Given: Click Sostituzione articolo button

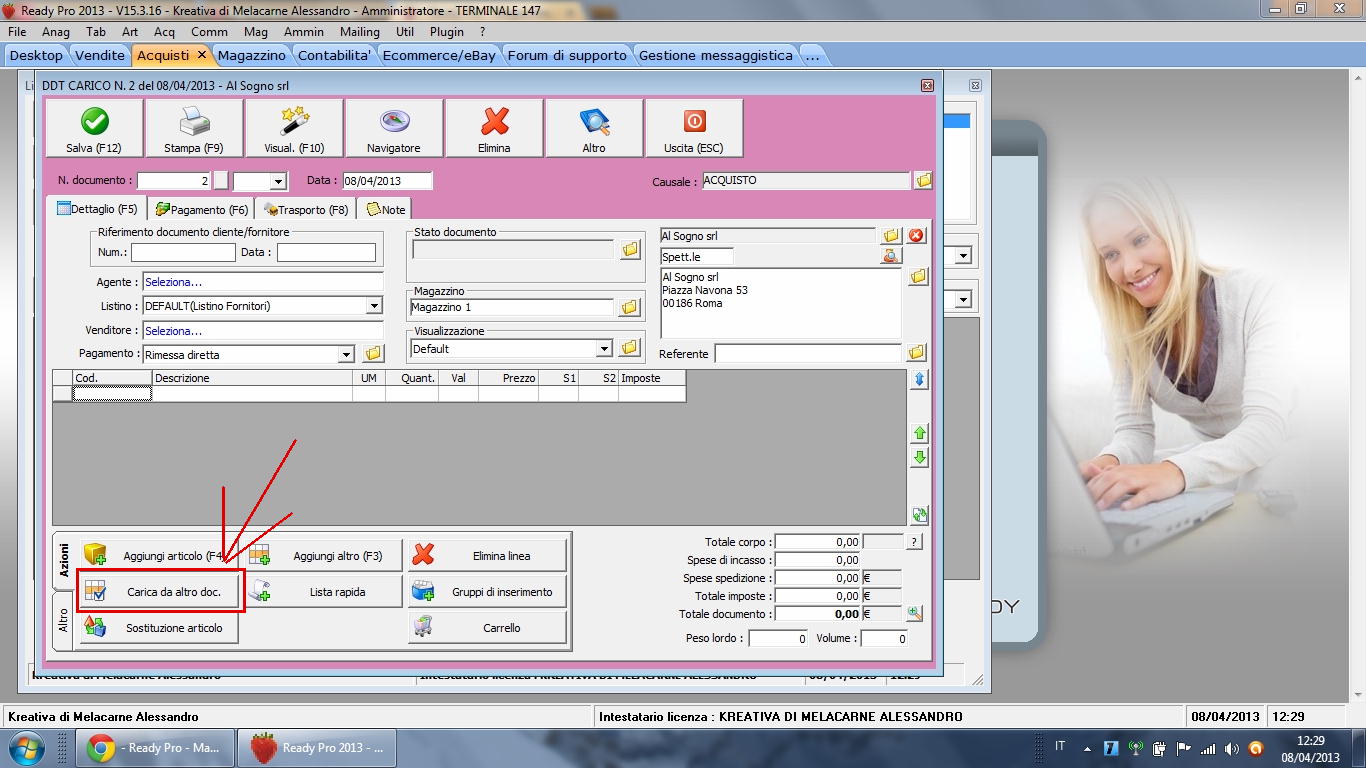Looking at the screenshot, I should click(160, 628).
